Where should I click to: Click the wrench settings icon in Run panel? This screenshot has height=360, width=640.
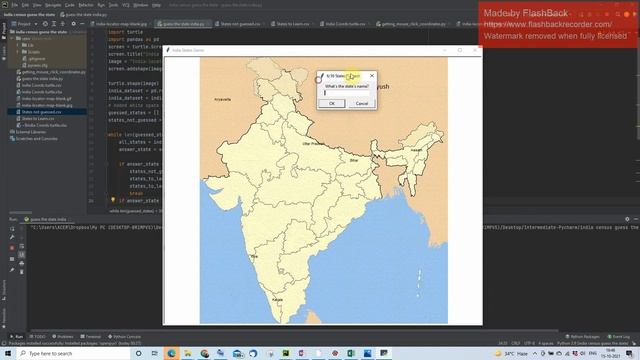pos(12,238)
